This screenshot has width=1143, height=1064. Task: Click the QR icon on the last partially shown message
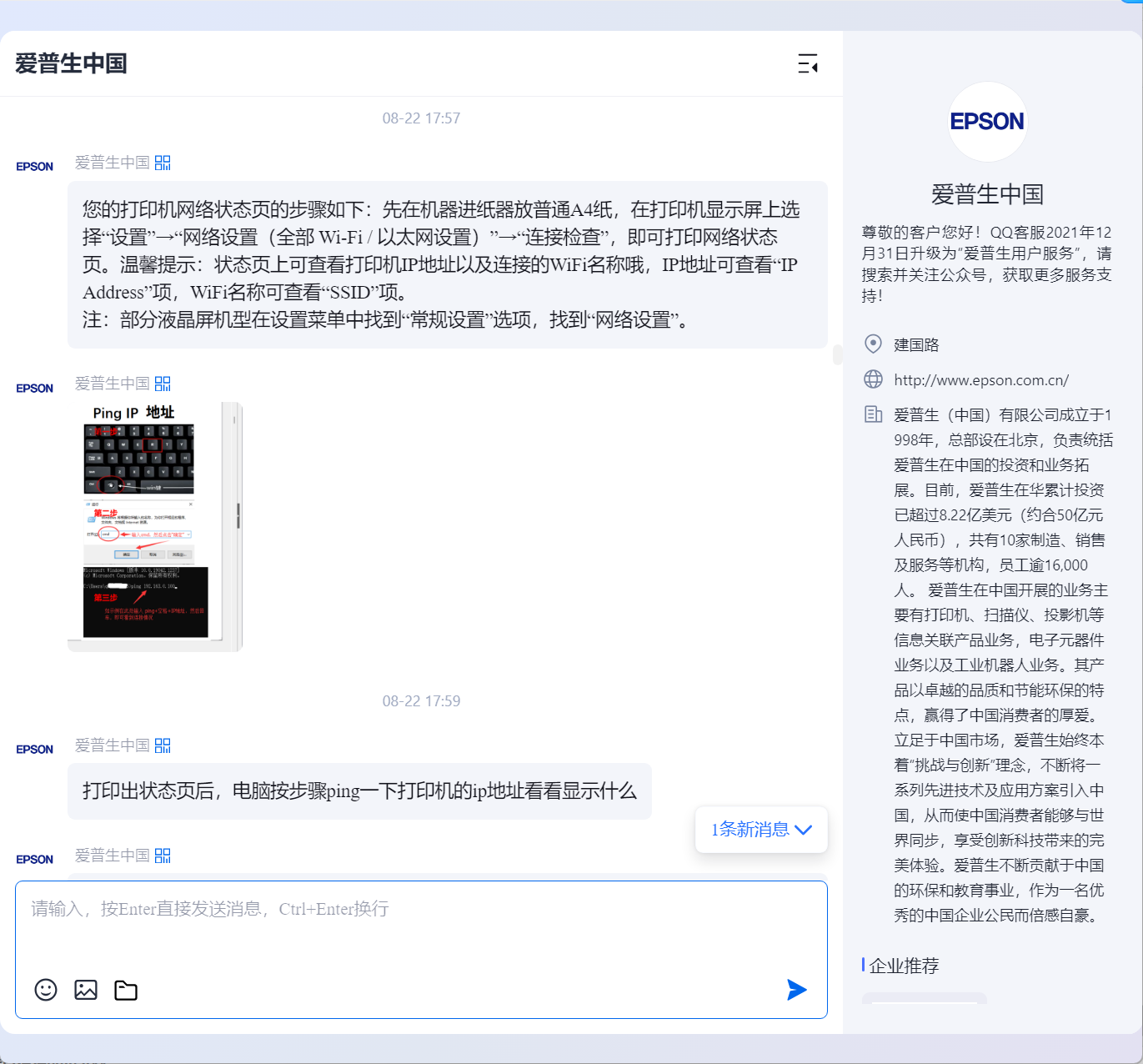tap(163, 856)
